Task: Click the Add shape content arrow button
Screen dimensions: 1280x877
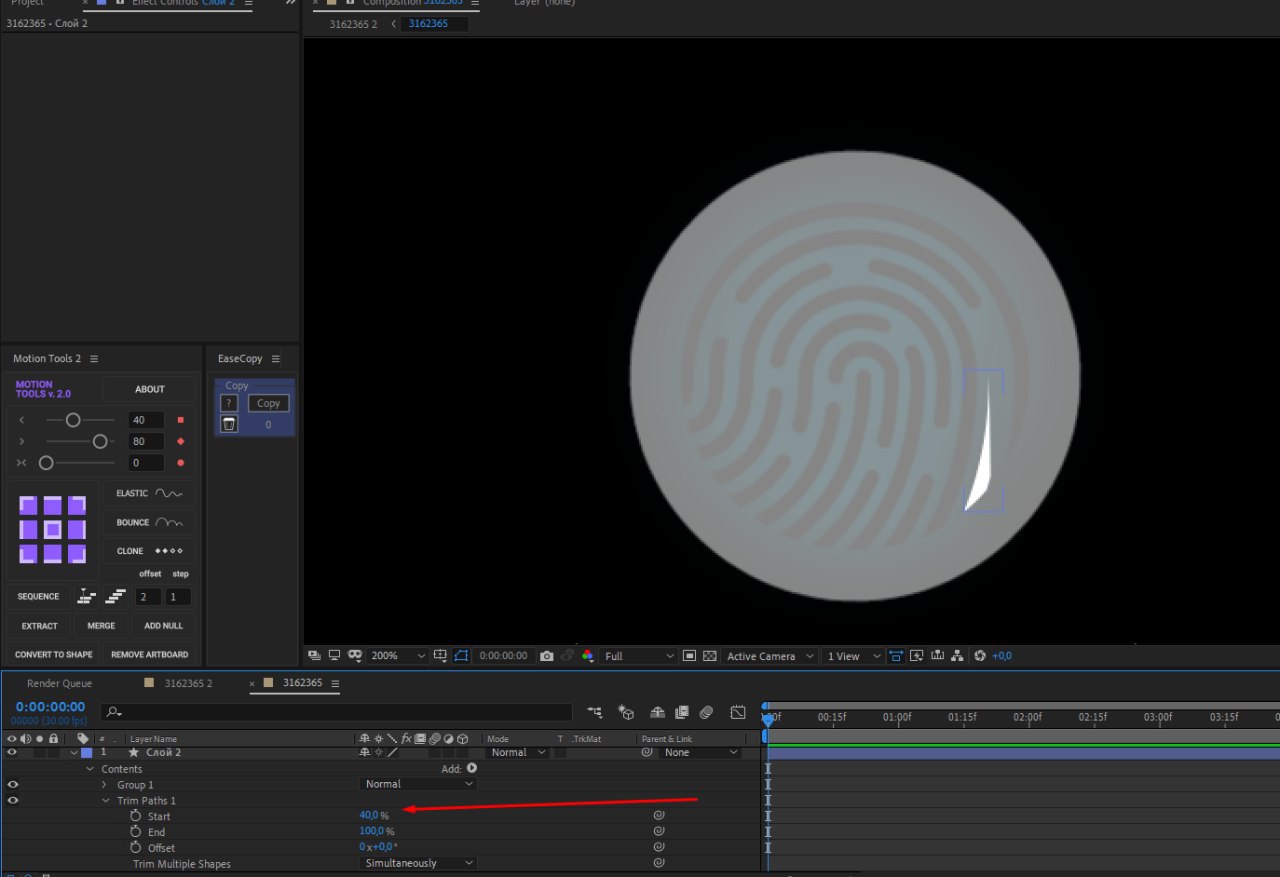Action: [x=471, y=768]
